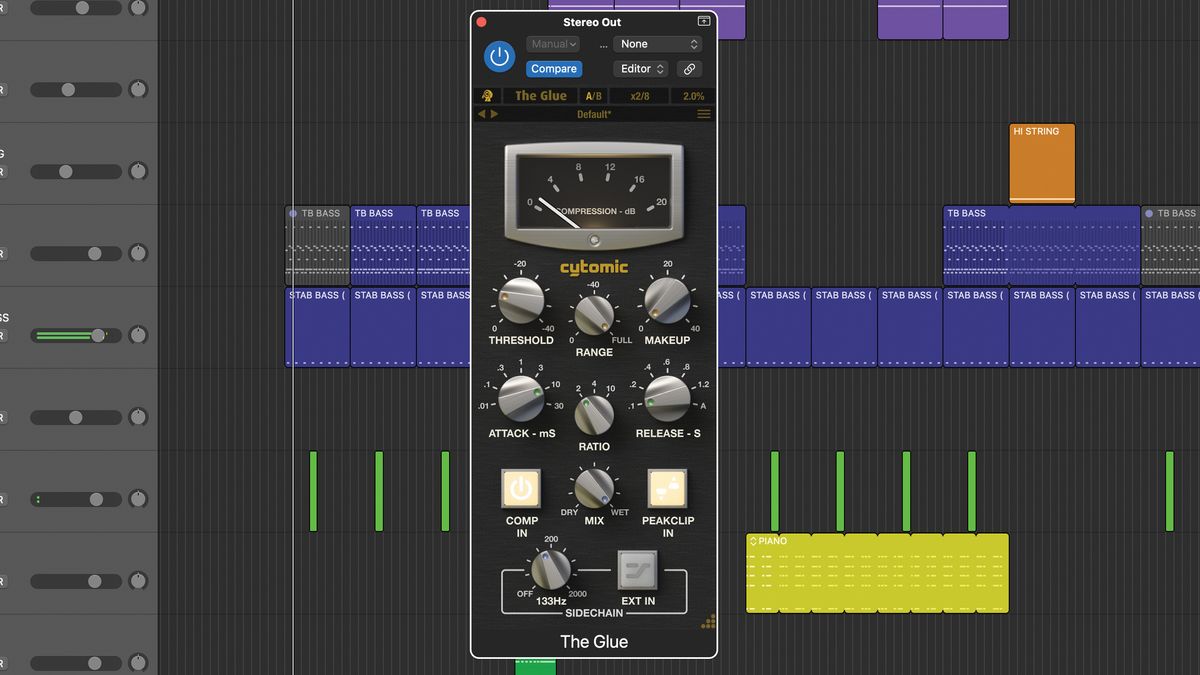Viewport: 1200px width, 675px height.
Task: Click the compression dB VU meter
Action: (594, 195)
